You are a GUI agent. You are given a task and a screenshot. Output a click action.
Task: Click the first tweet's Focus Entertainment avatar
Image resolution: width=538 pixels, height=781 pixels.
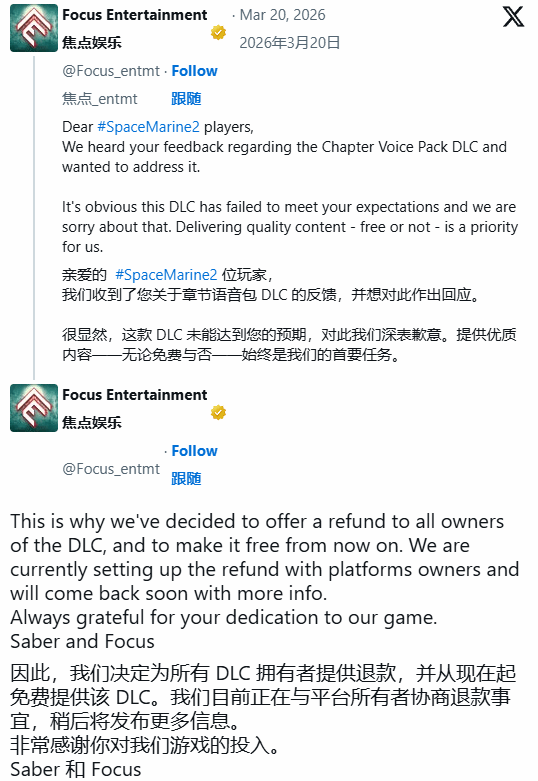(x=34, y=28)
